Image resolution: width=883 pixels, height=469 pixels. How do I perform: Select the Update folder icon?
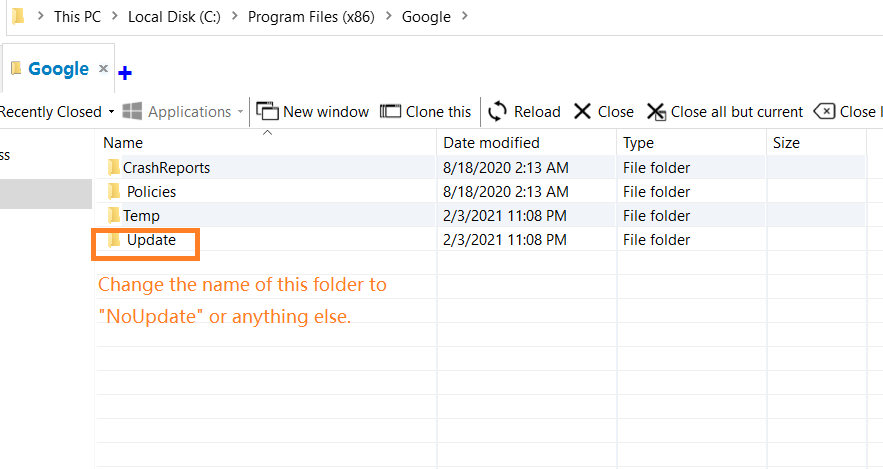114,240
